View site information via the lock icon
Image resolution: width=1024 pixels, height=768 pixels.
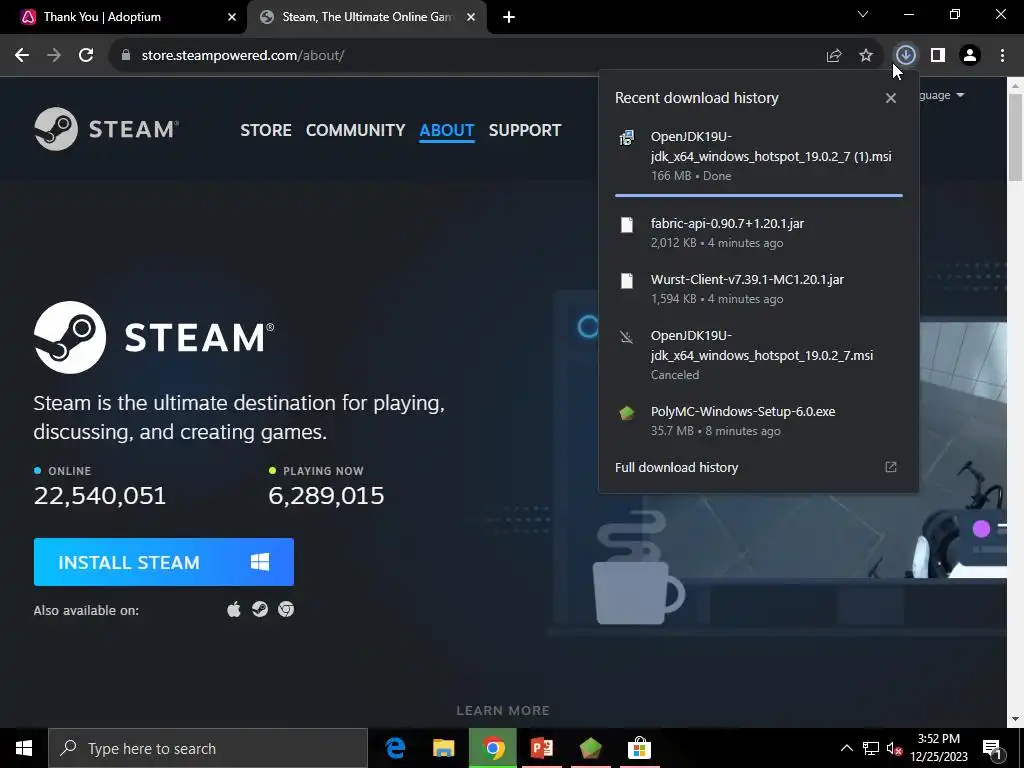126,56
